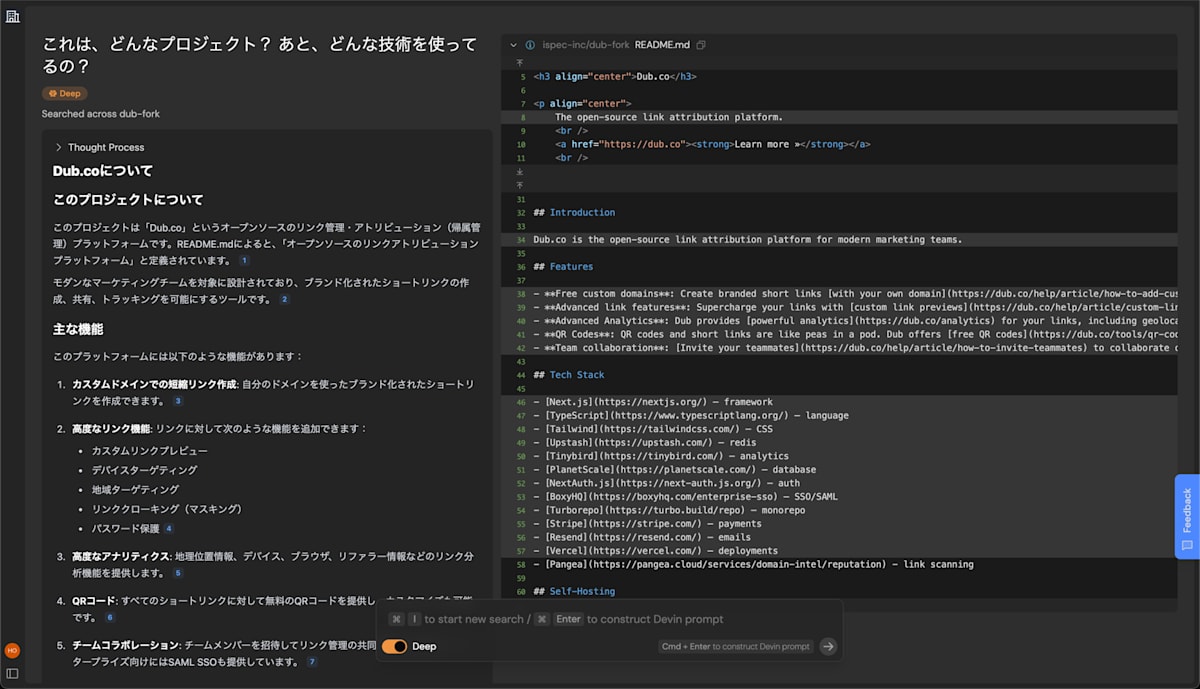The width and height of the screenshot is (1200, 689).
Task: Click the heading このプロジェクトについて
Action: pos(128,200)
